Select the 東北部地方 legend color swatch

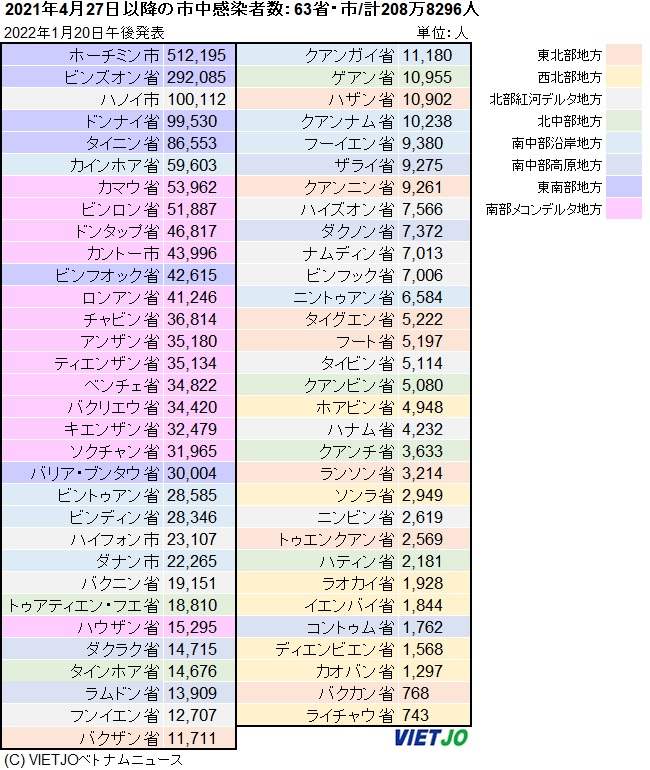623,55
